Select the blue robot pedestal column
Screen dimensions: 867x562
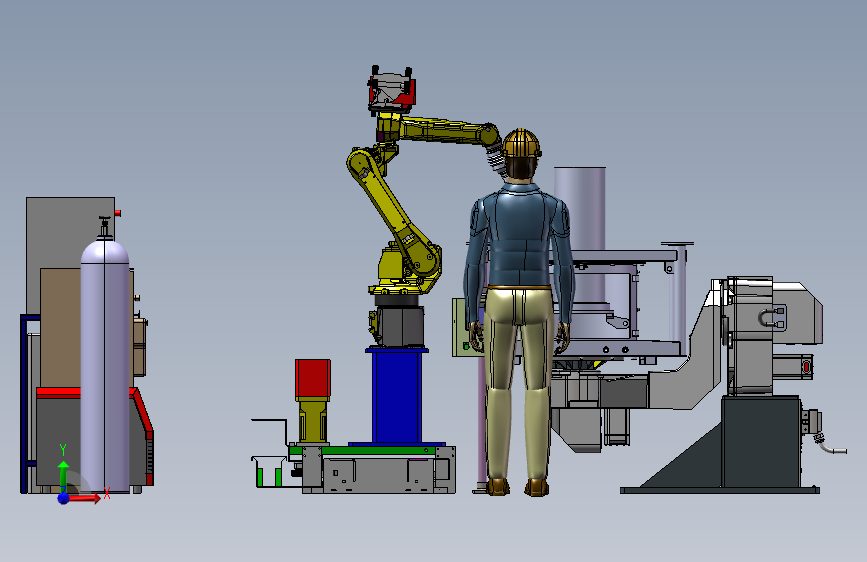[396, 395]
